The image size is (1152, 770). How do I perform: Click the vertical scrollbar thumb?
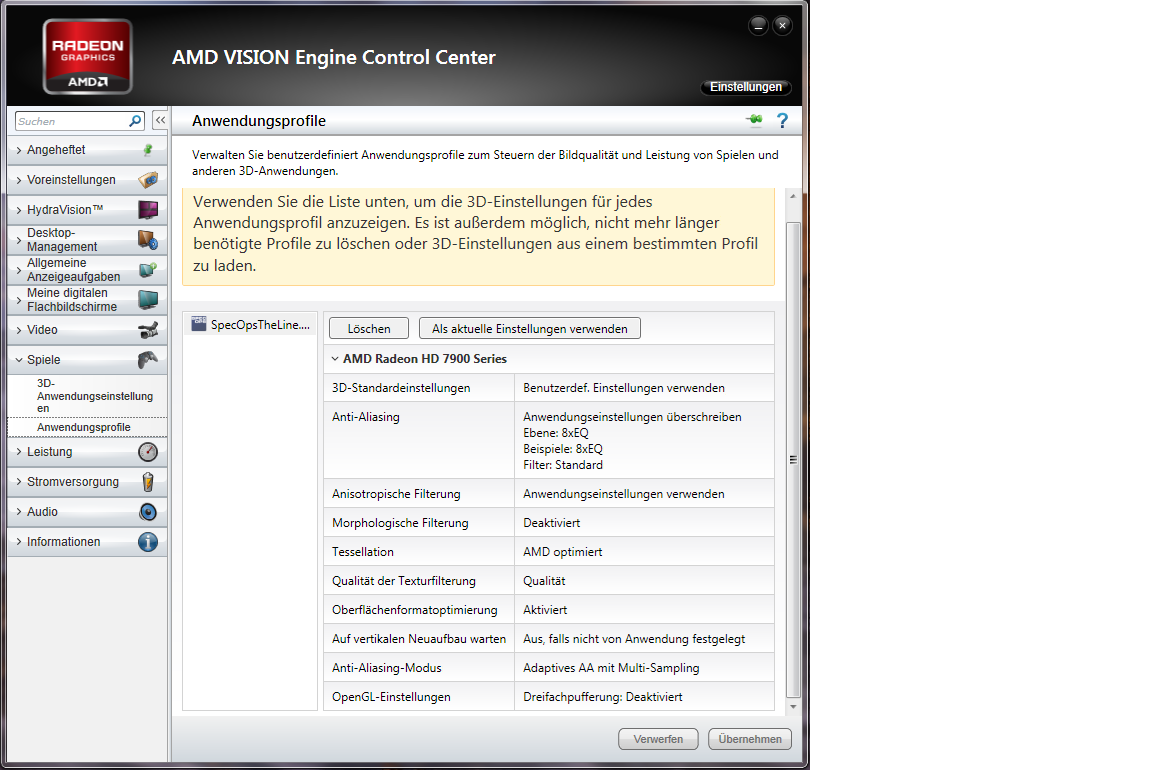[793, 459]
